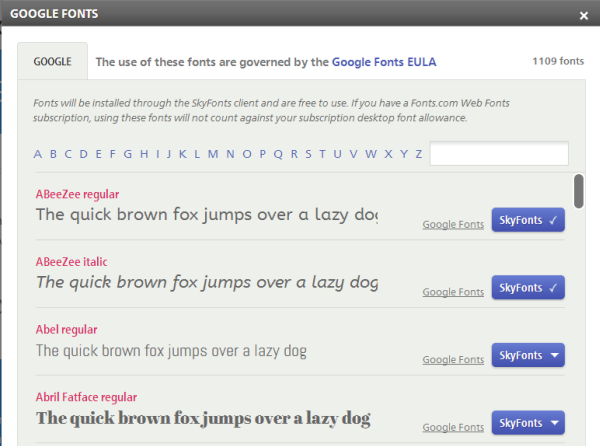
Task: Open Google Fonts link for ABeeZee regular
Action: [x=453, y=224]
